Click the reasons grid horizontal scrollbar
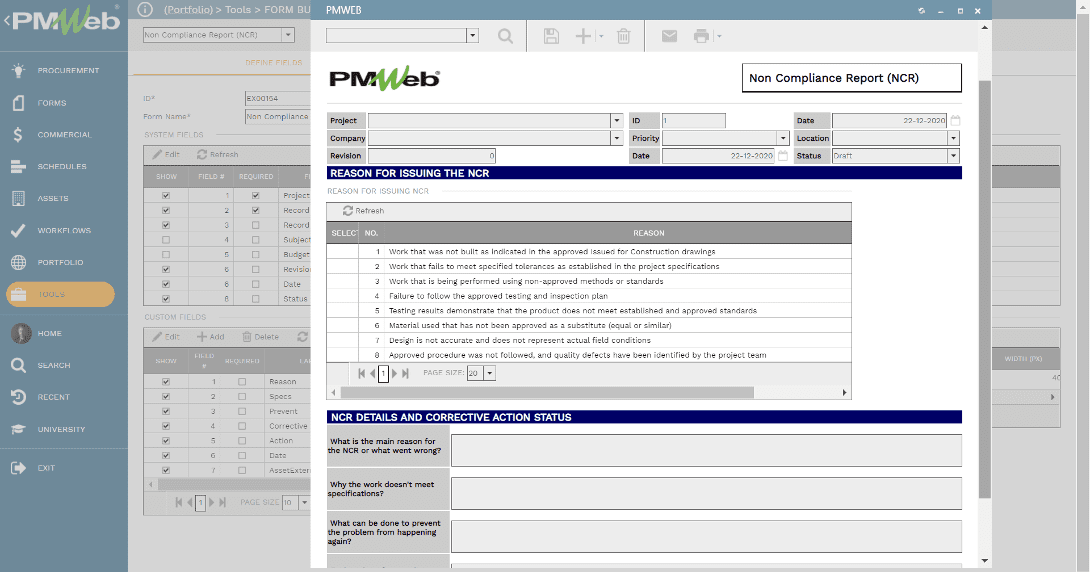This screenshot has width=1091, height=572. (x=546, y=392)
